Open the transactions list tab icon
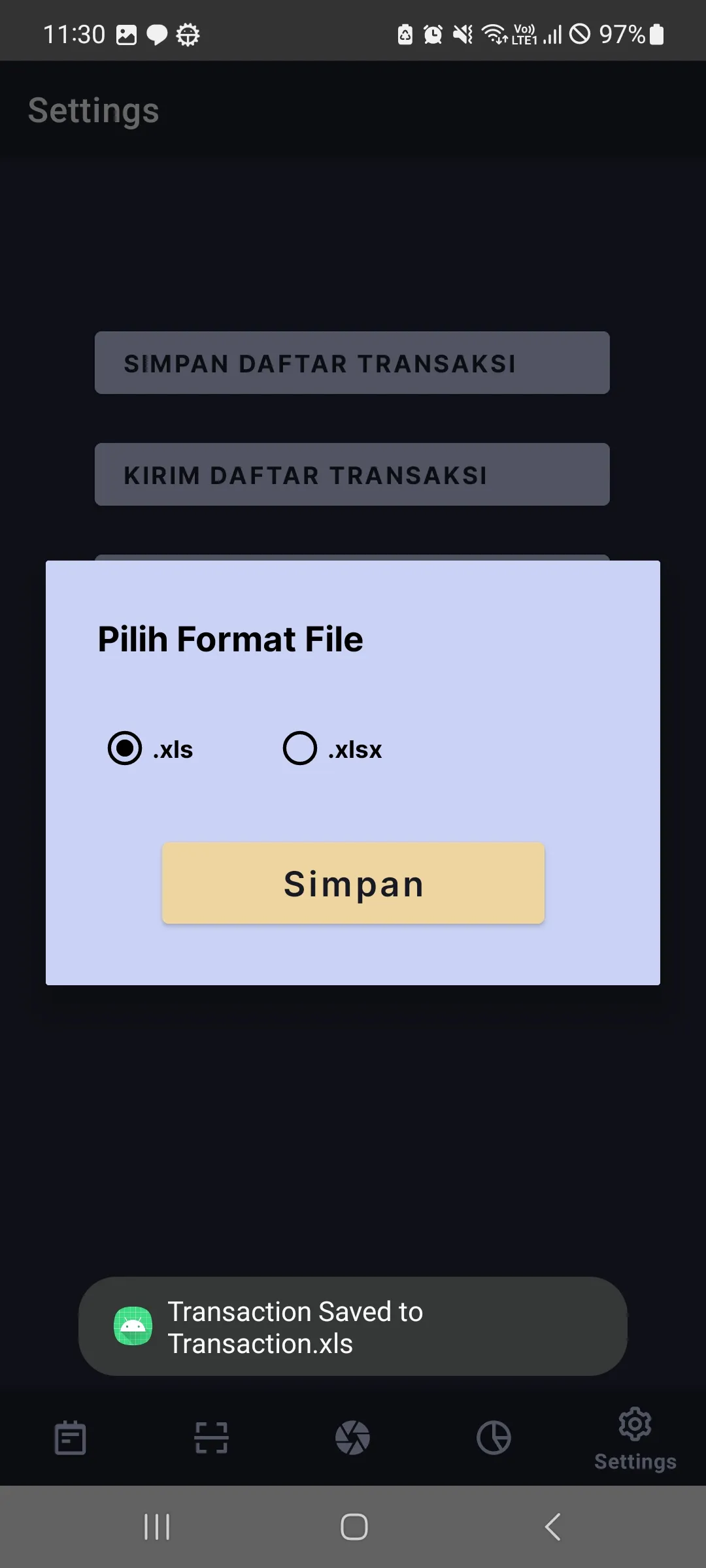 pyautogui.click(x=70, y=1438)
